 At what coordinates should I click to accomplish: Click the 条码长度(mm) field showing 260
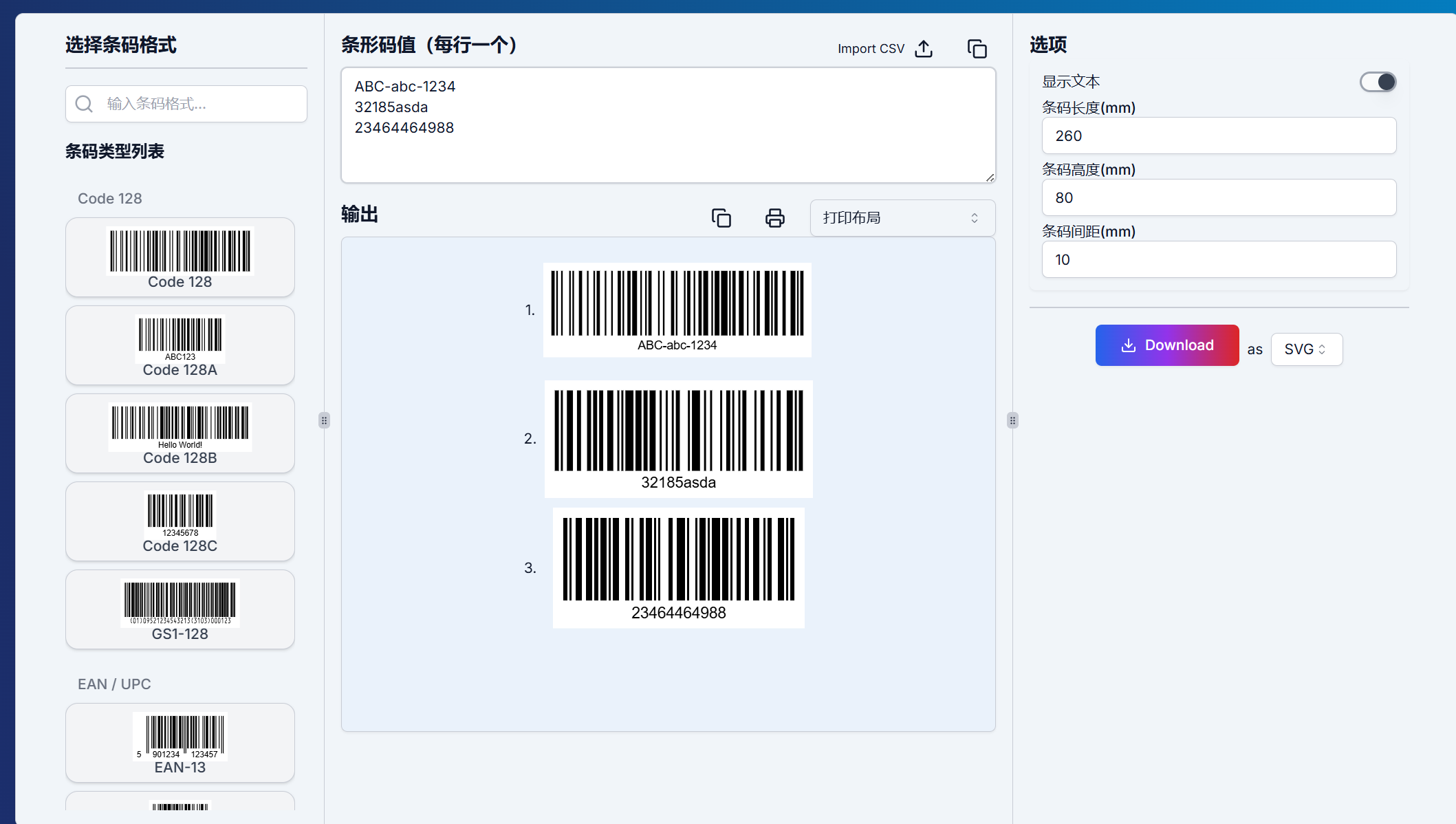pyautogui.click(x=1219, y=135)
